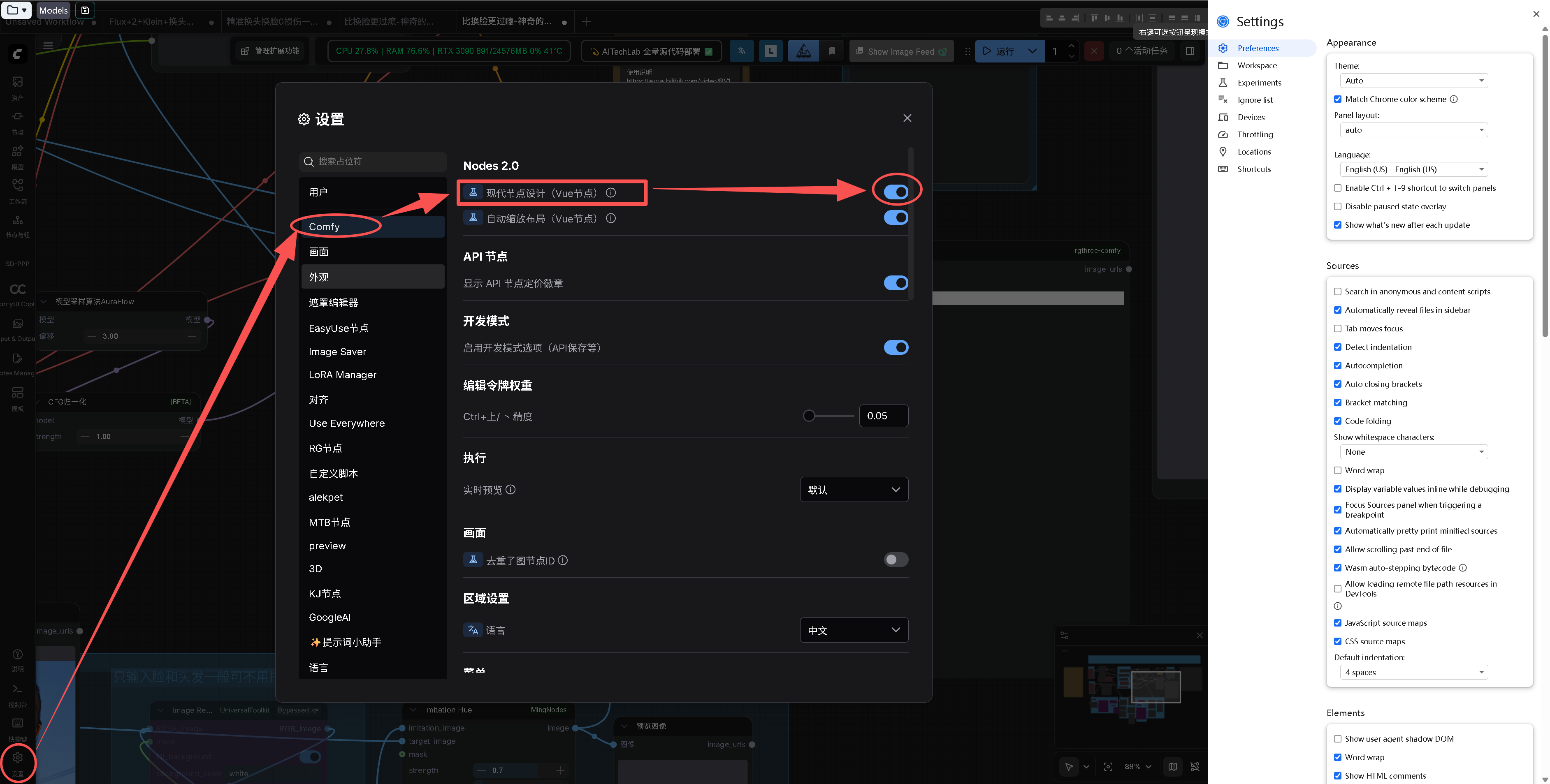Open the assets (资产) sidebar icon
The height and width of the screenshot is (784, 1550).
click(x=17, y=82)
